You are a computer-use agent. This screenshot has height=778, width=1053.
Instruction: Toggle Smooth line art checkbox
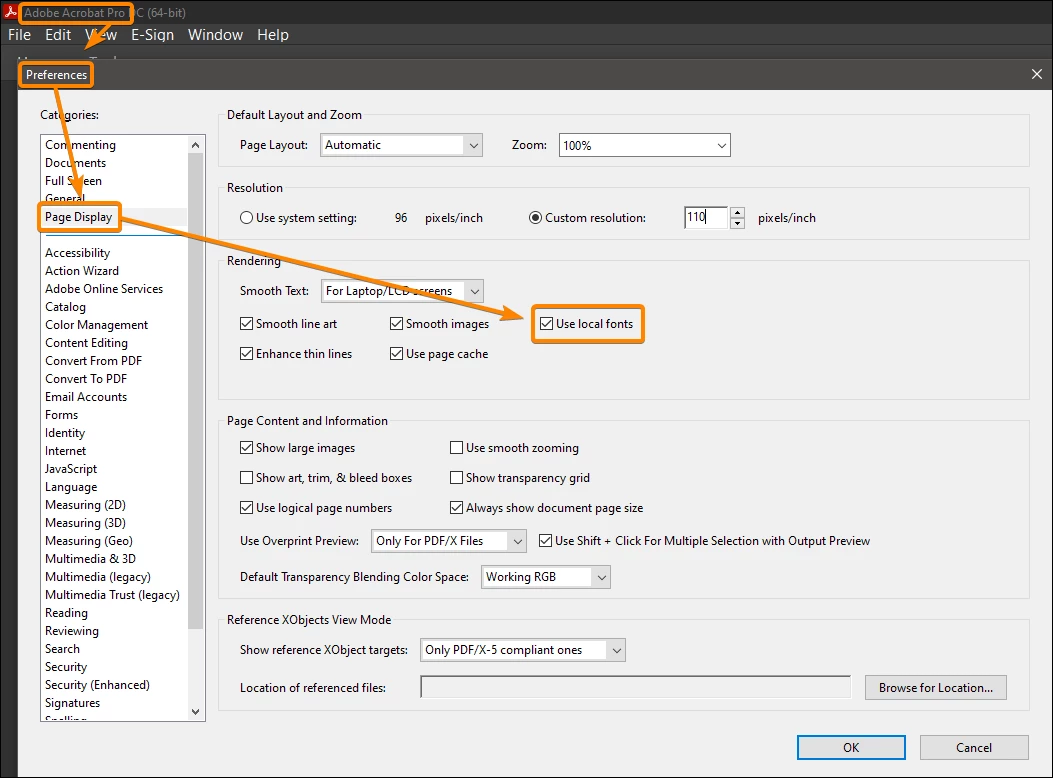[246, 324]
